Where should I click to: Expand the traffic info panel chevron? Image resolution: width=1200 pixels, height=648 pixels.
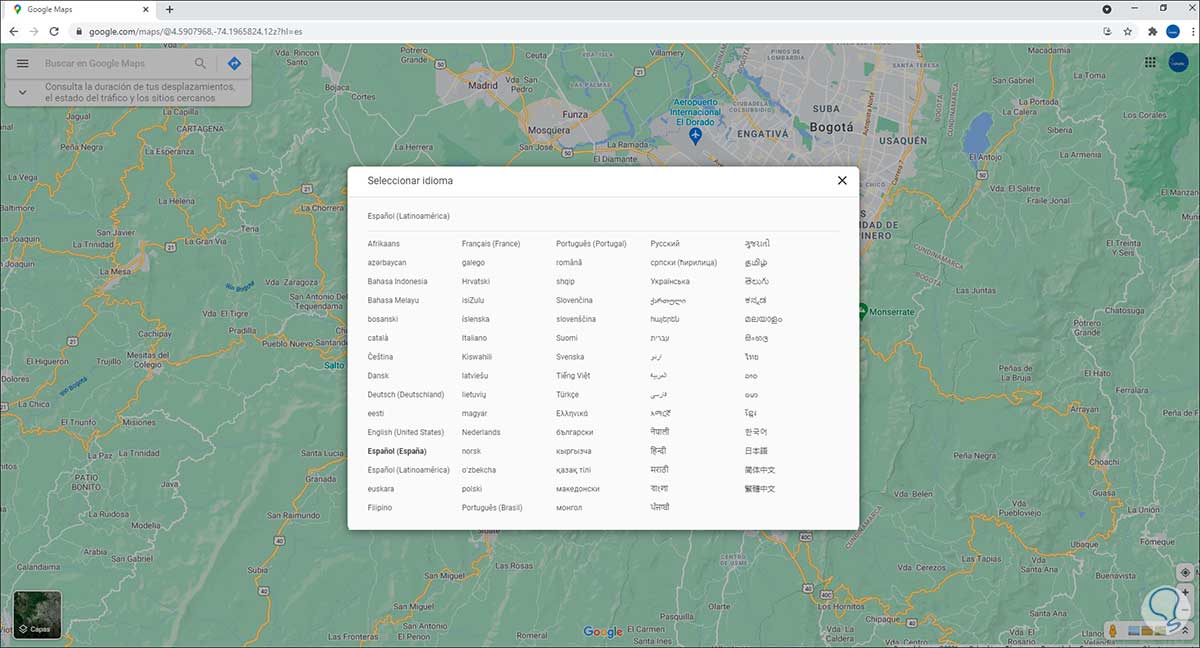coord(23,92)
